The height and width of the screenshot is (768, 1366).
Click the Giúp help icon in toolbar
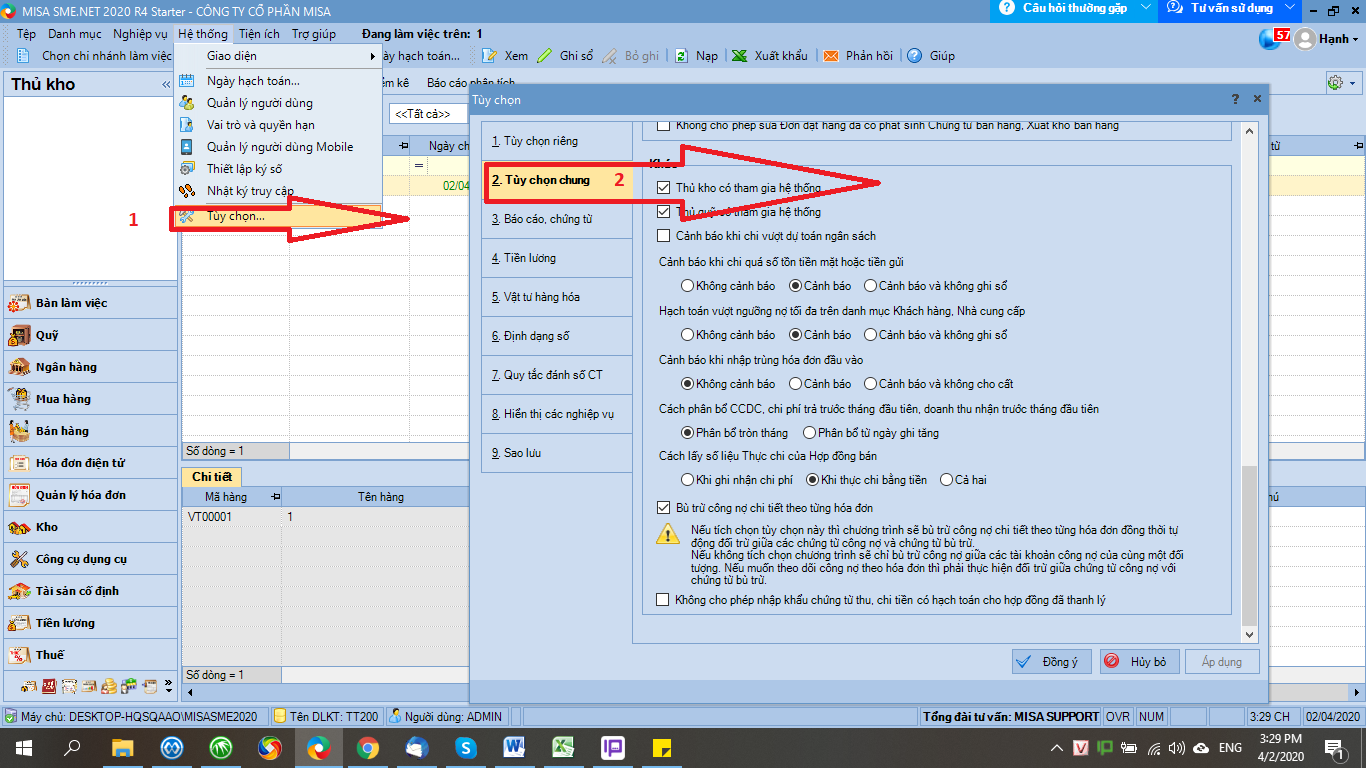click(x=914, y=56)
